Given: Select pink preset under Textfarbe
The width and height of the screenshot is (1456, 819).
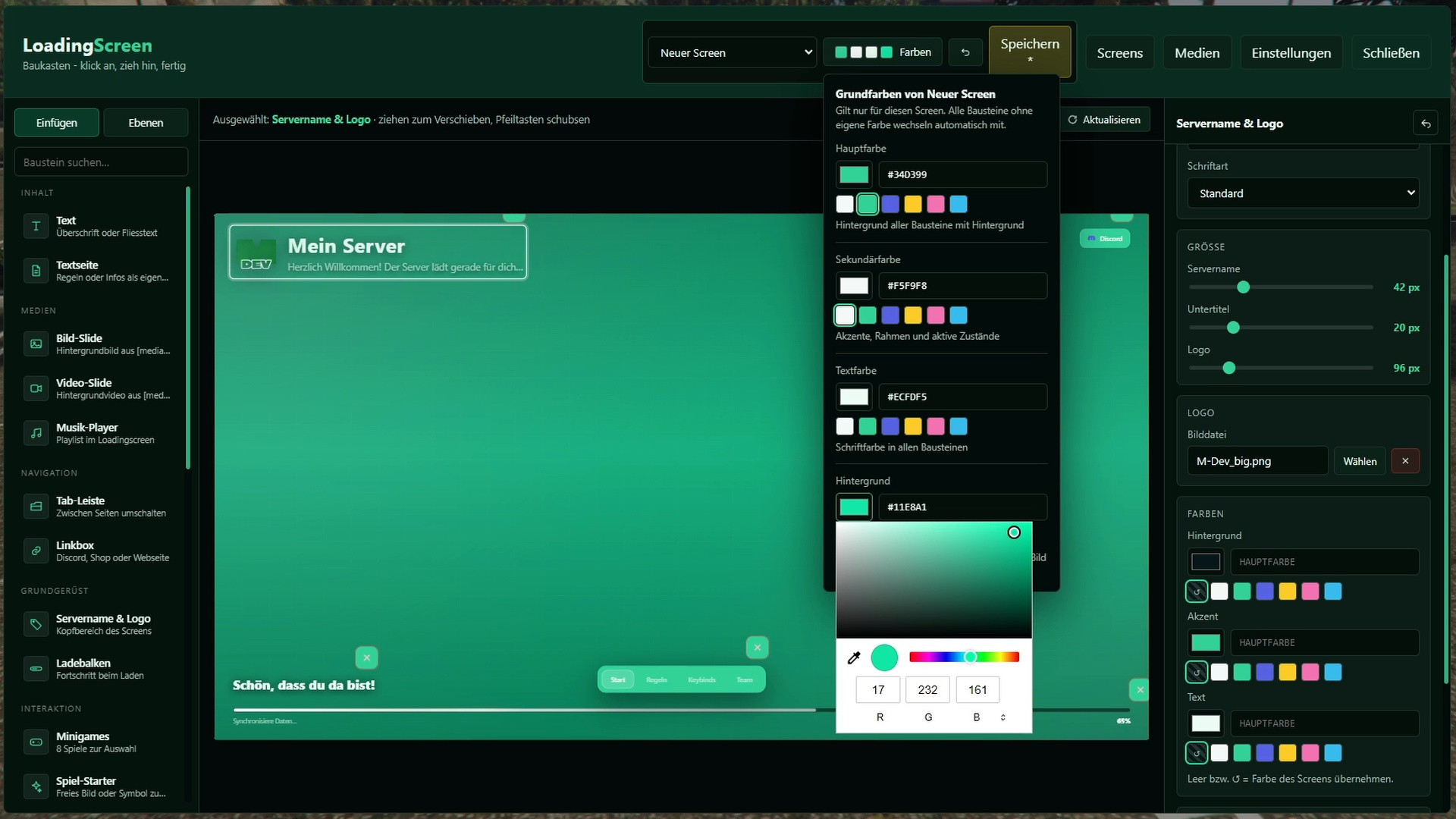Looking at the screenshot, I should [x=936, y=426].
